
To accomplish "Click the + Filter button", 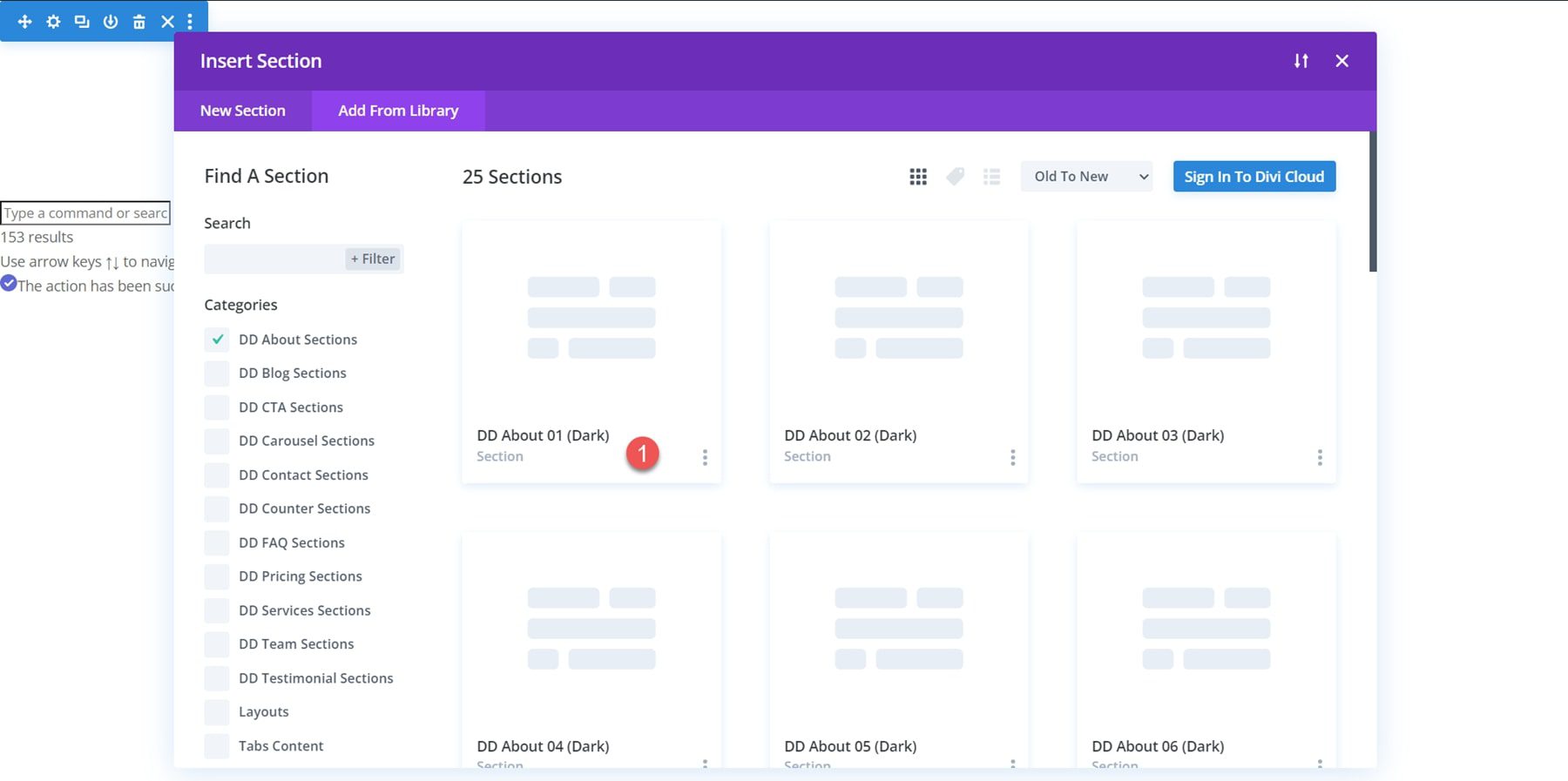I will 373,259.
